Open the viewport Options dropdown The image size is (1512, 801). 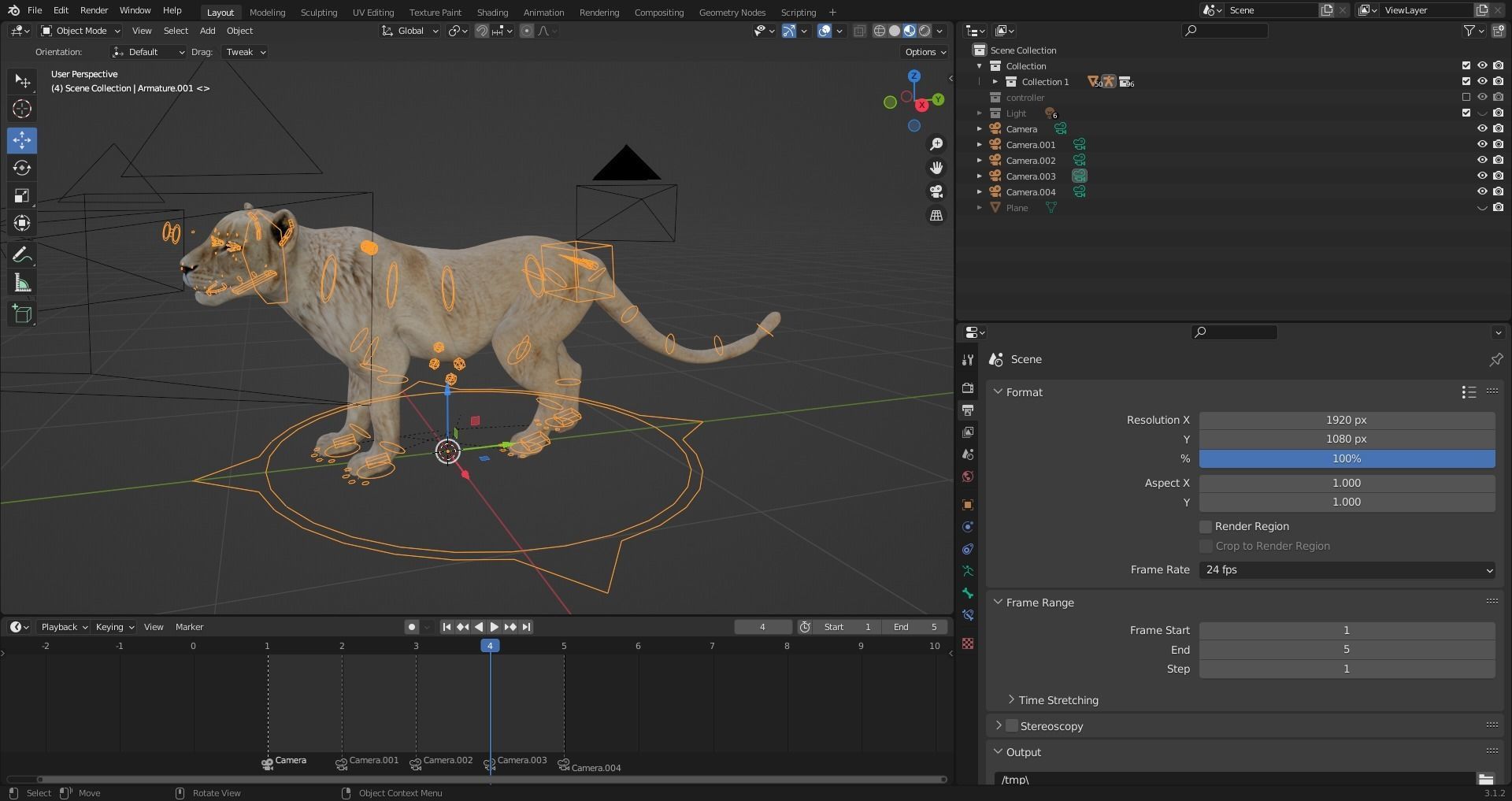pos(925,52)
